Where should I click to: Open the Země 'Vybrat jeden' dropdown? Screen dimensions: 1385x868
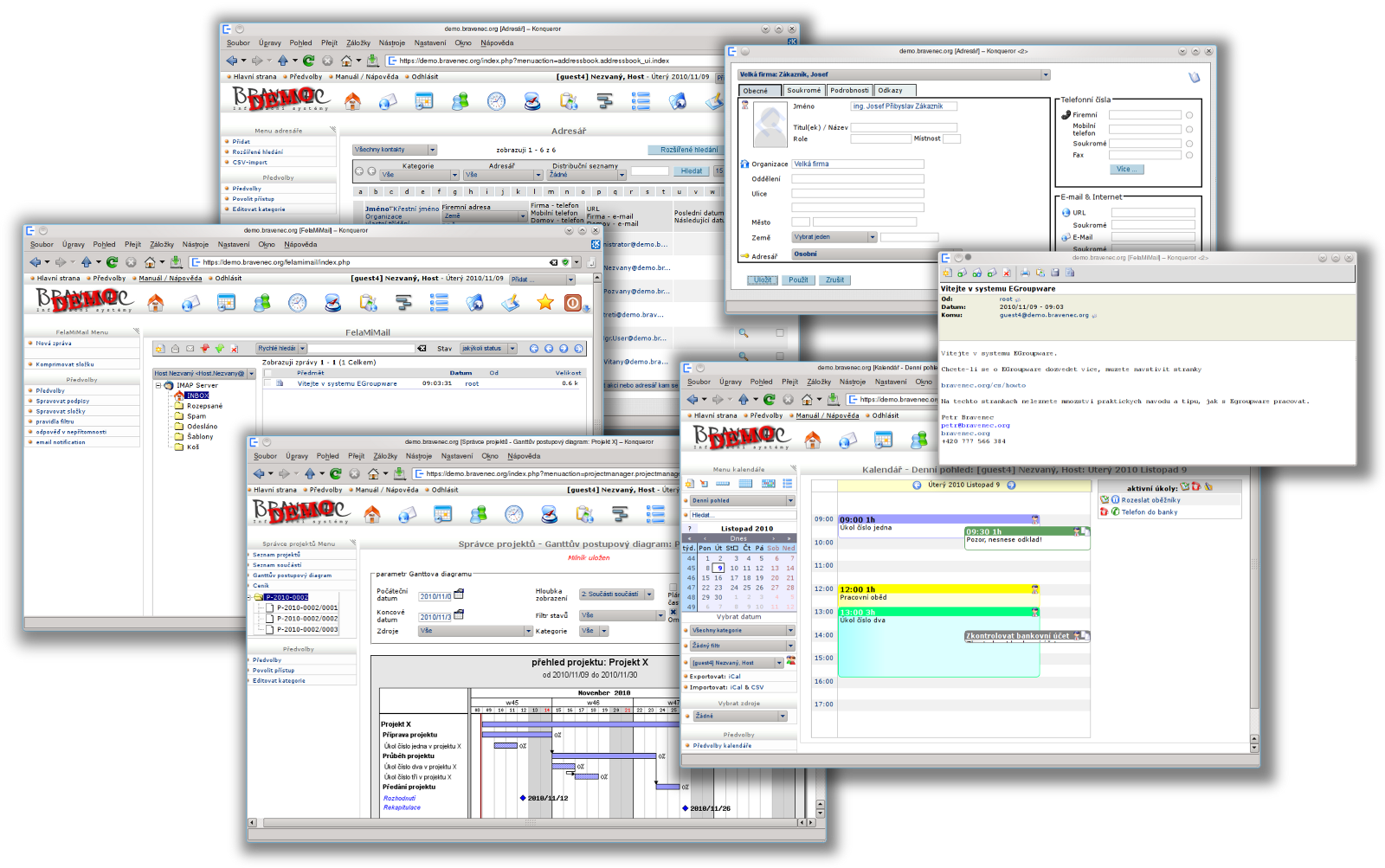834,237
